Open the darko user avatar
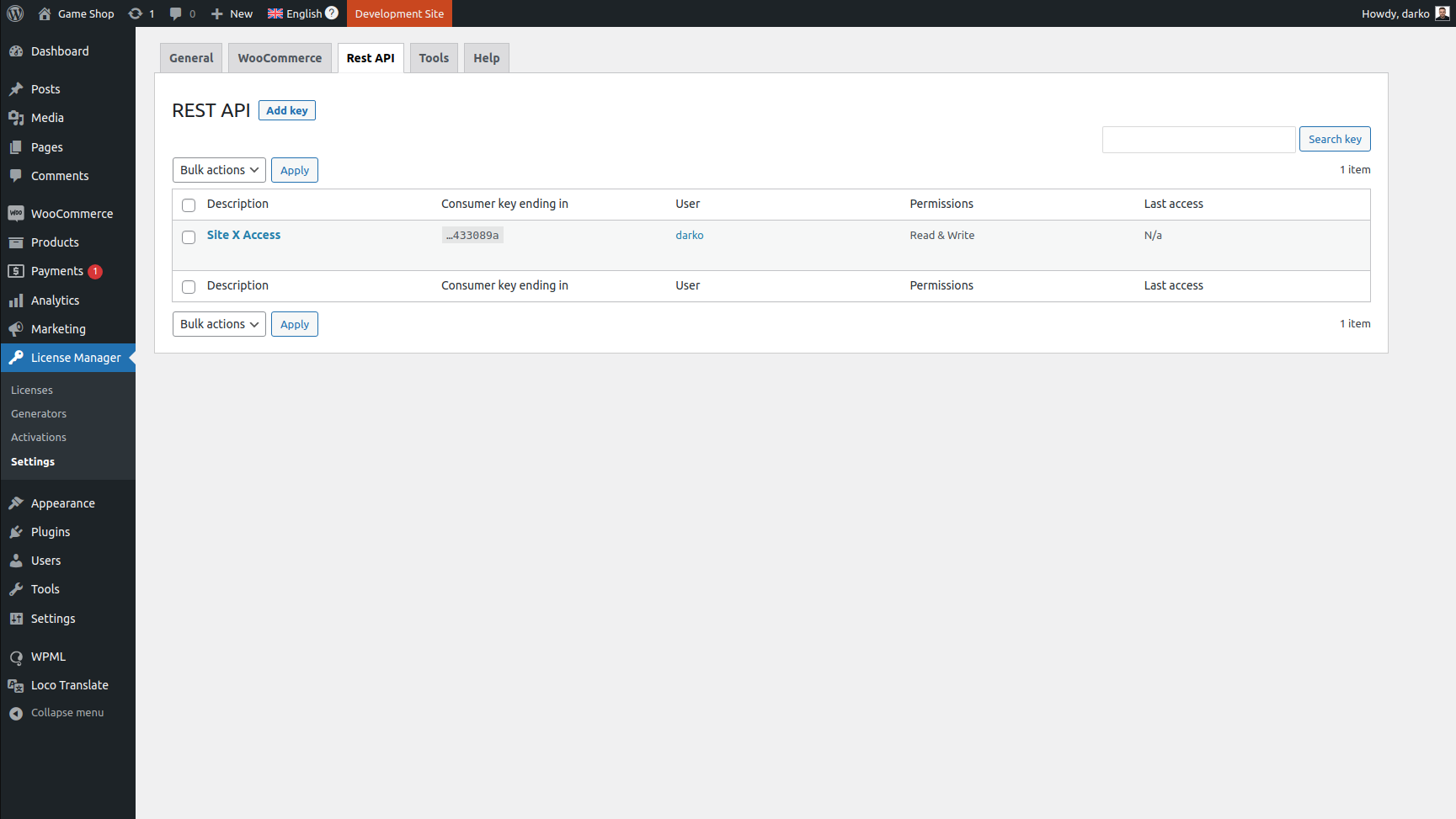Screen dimensions: 1456x819 (x=1442, y=13)
